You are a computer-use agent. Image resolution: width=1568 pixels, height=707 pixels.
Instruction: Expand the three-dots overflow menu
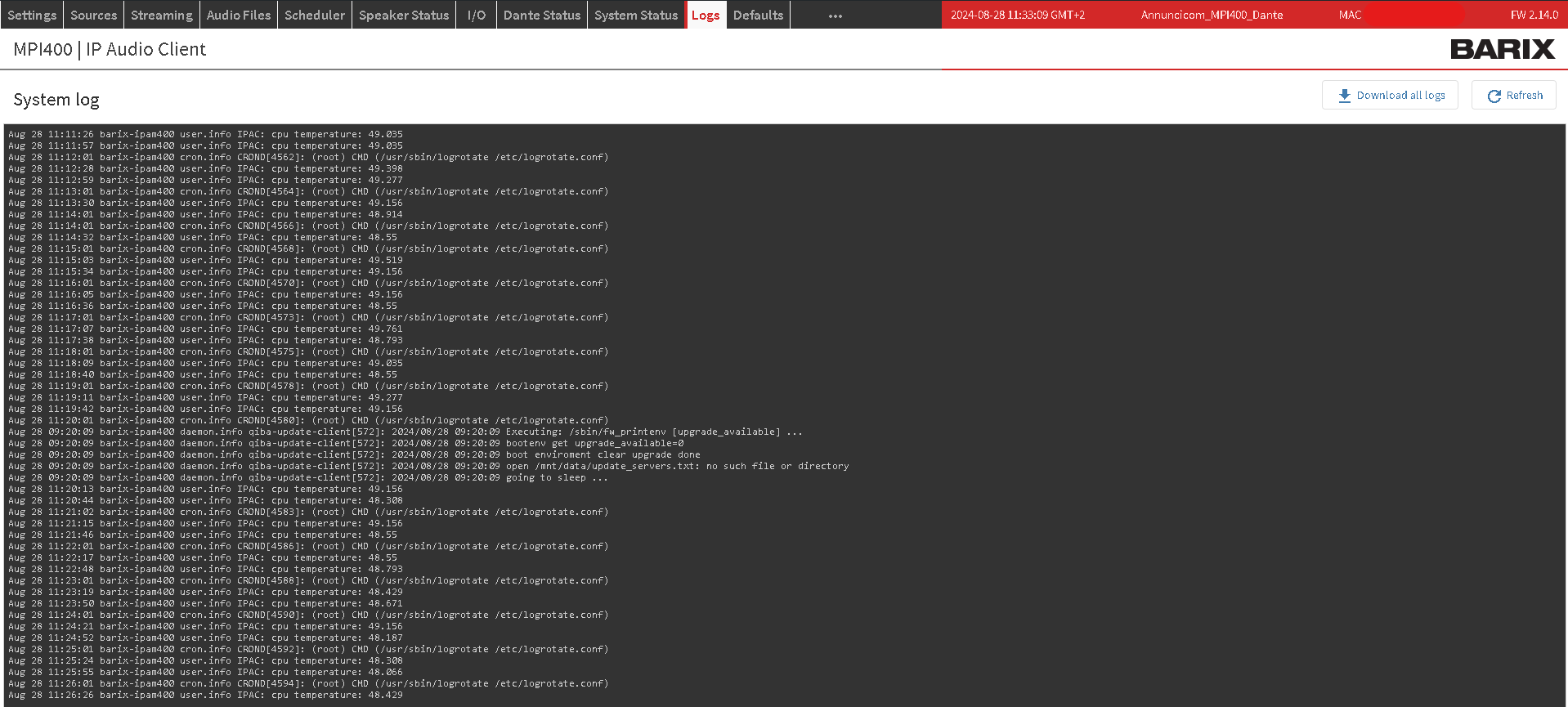(x=835, y=16)
